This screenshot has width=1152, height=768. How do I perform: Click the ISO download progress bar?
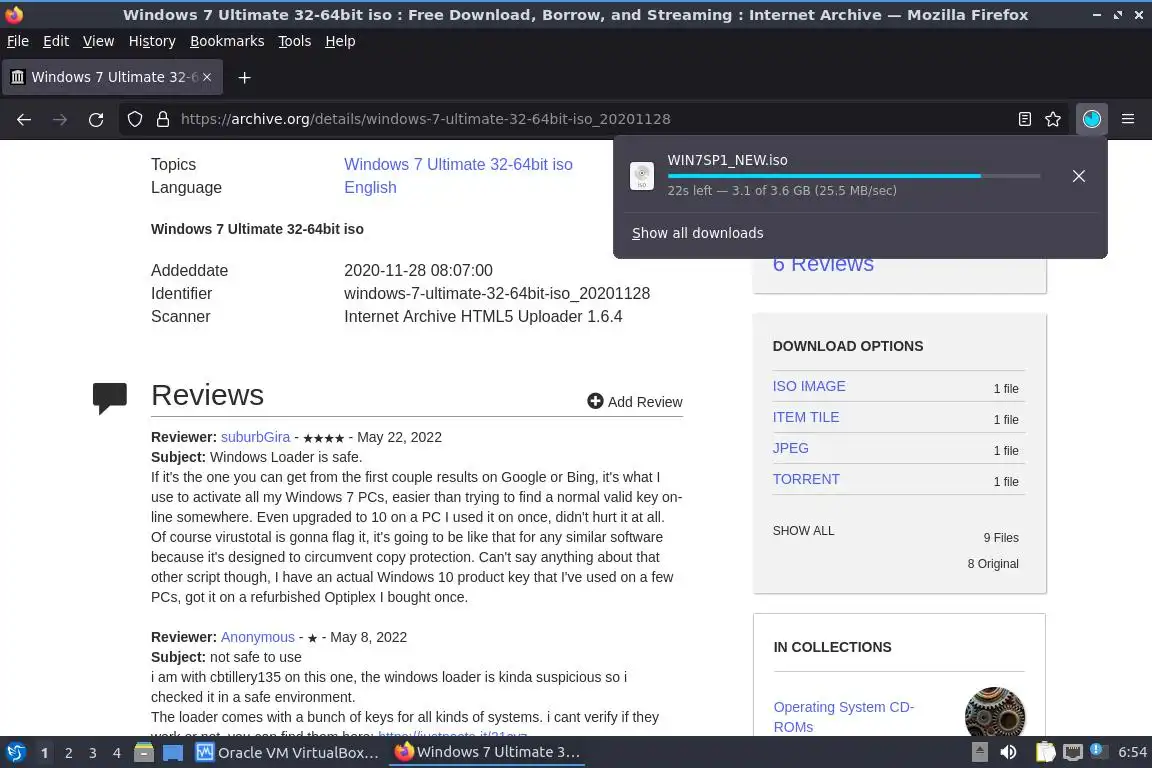[854, 176]
